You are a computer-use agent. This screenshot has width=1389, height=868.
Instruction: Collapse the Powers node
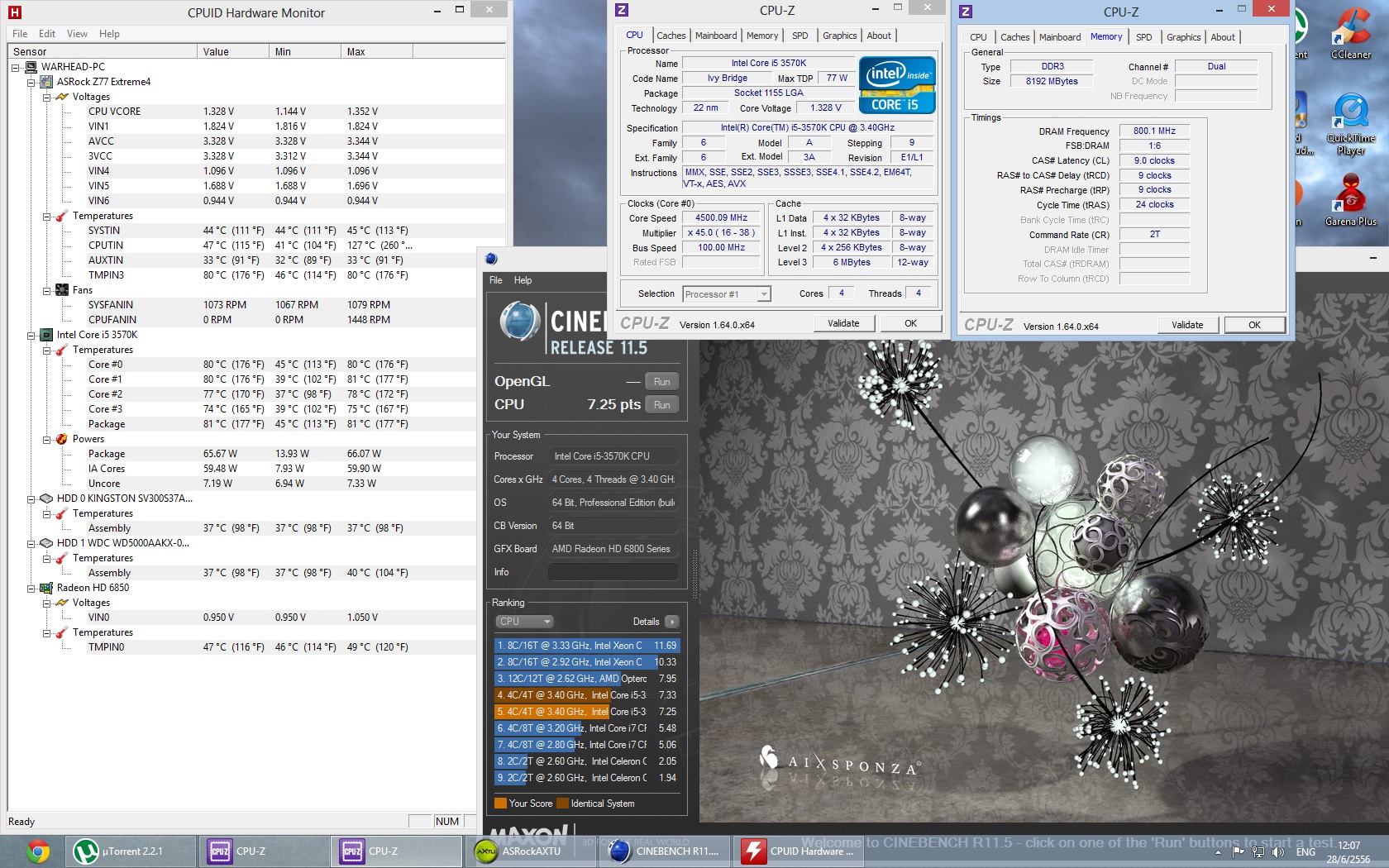click(47, 439)
